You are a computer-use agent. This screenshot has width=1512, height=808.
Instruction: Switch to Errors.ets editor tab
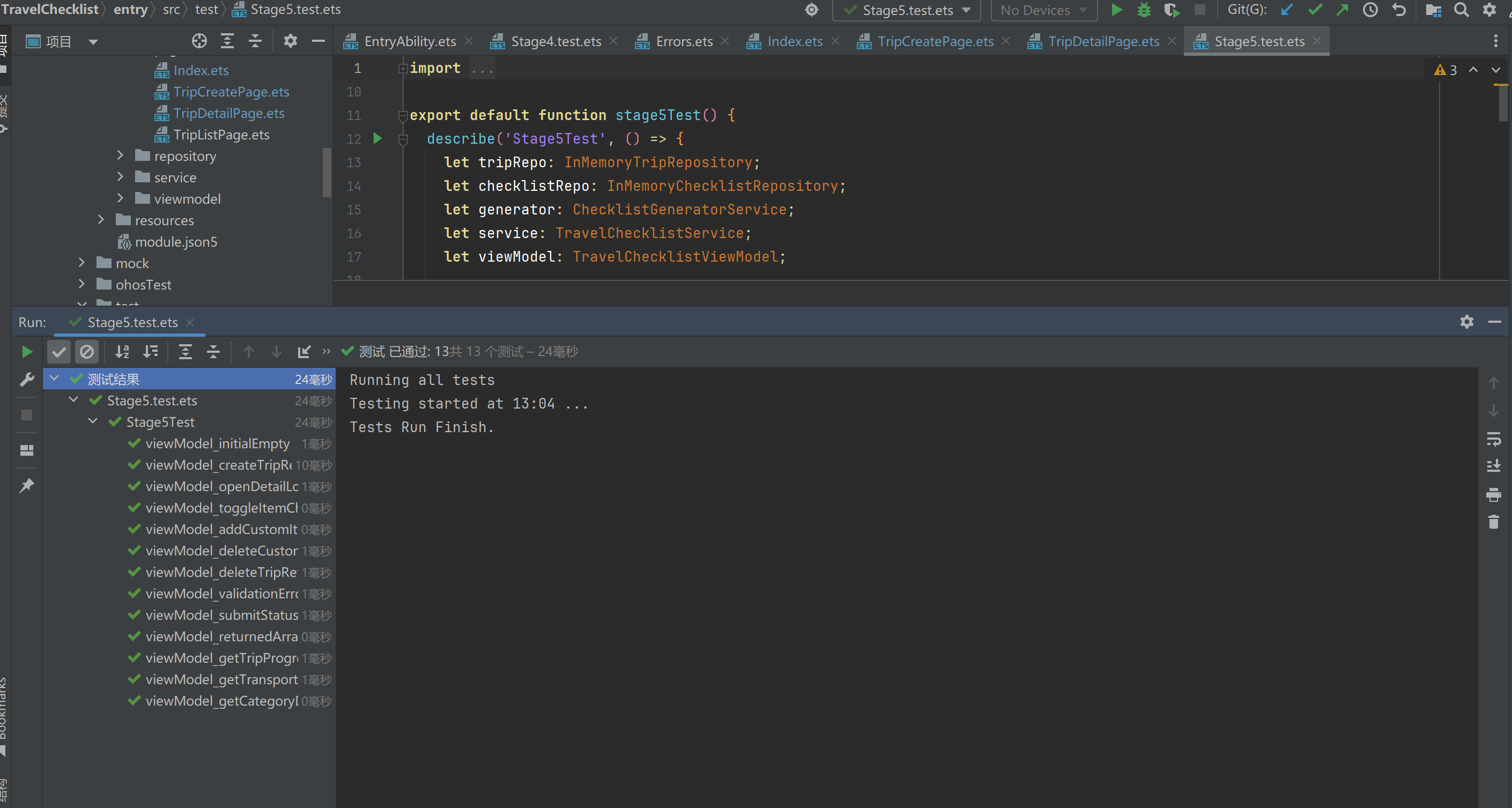(x=684, y=41)
